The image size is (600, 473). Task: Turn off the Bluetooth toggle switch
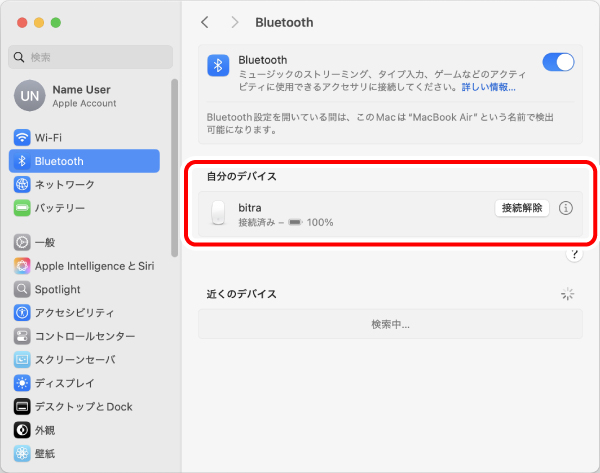point(558,62)
